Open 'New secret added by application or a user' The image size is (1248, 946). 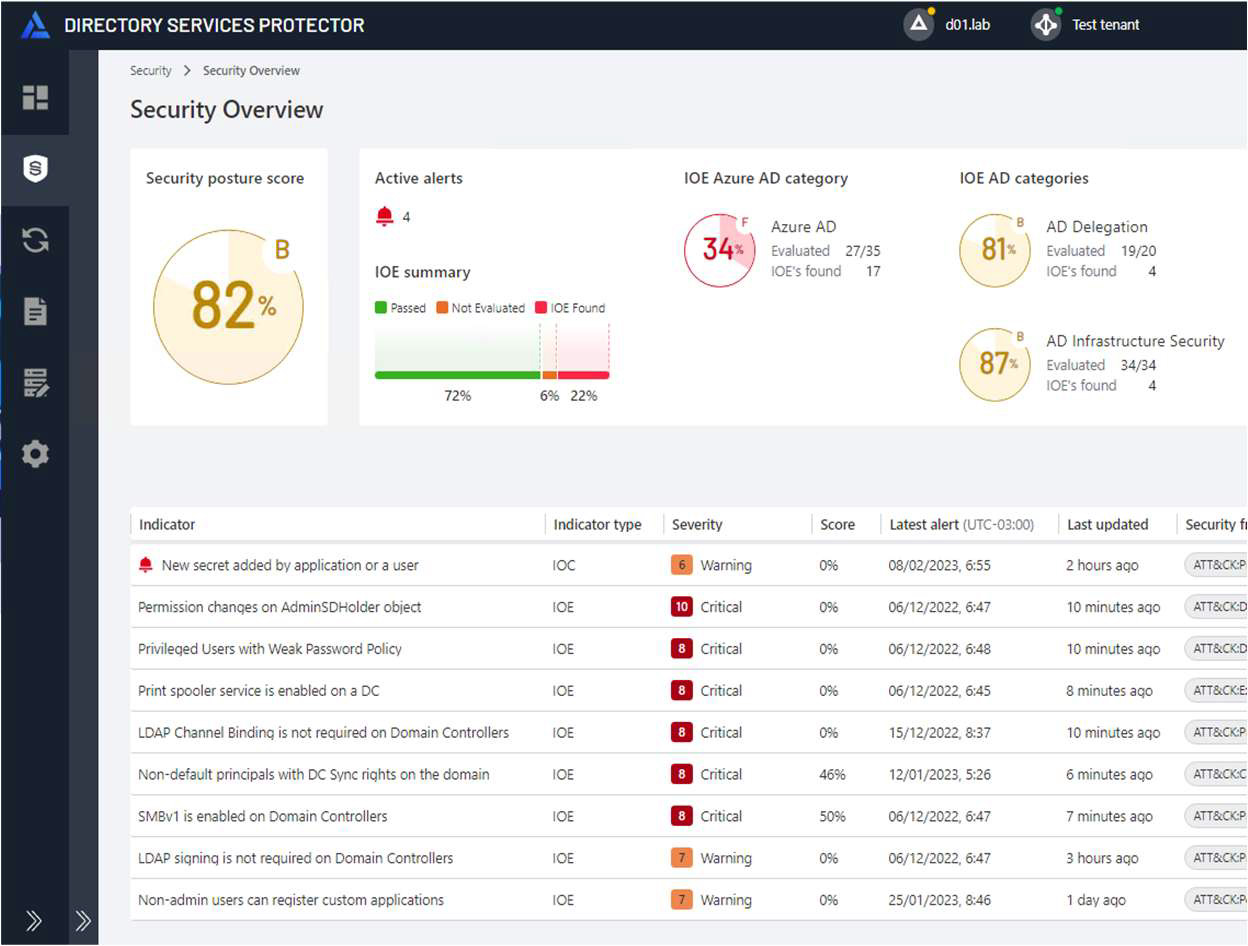(x=290, y=565)
